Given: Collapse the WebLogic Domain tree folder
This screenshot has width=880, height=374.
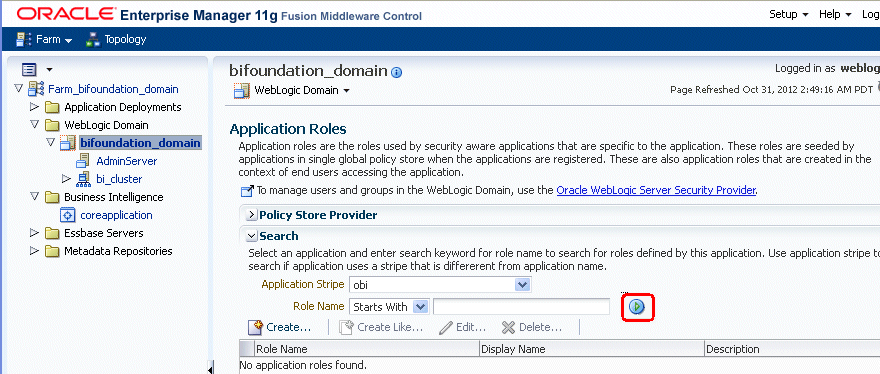Looking at the screenshot, I should pyautogui.click(x=34, y=125).
